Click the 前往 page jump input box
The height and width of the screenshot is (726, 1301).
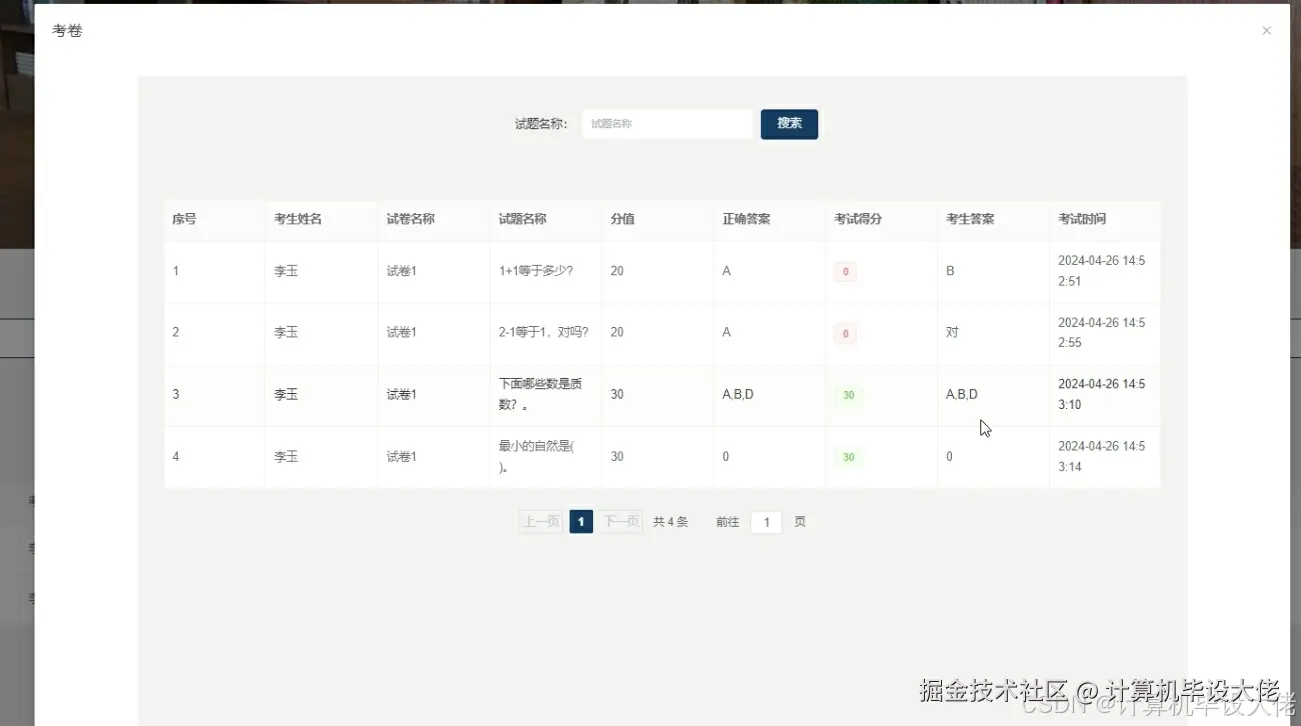[x=765, y=521]
